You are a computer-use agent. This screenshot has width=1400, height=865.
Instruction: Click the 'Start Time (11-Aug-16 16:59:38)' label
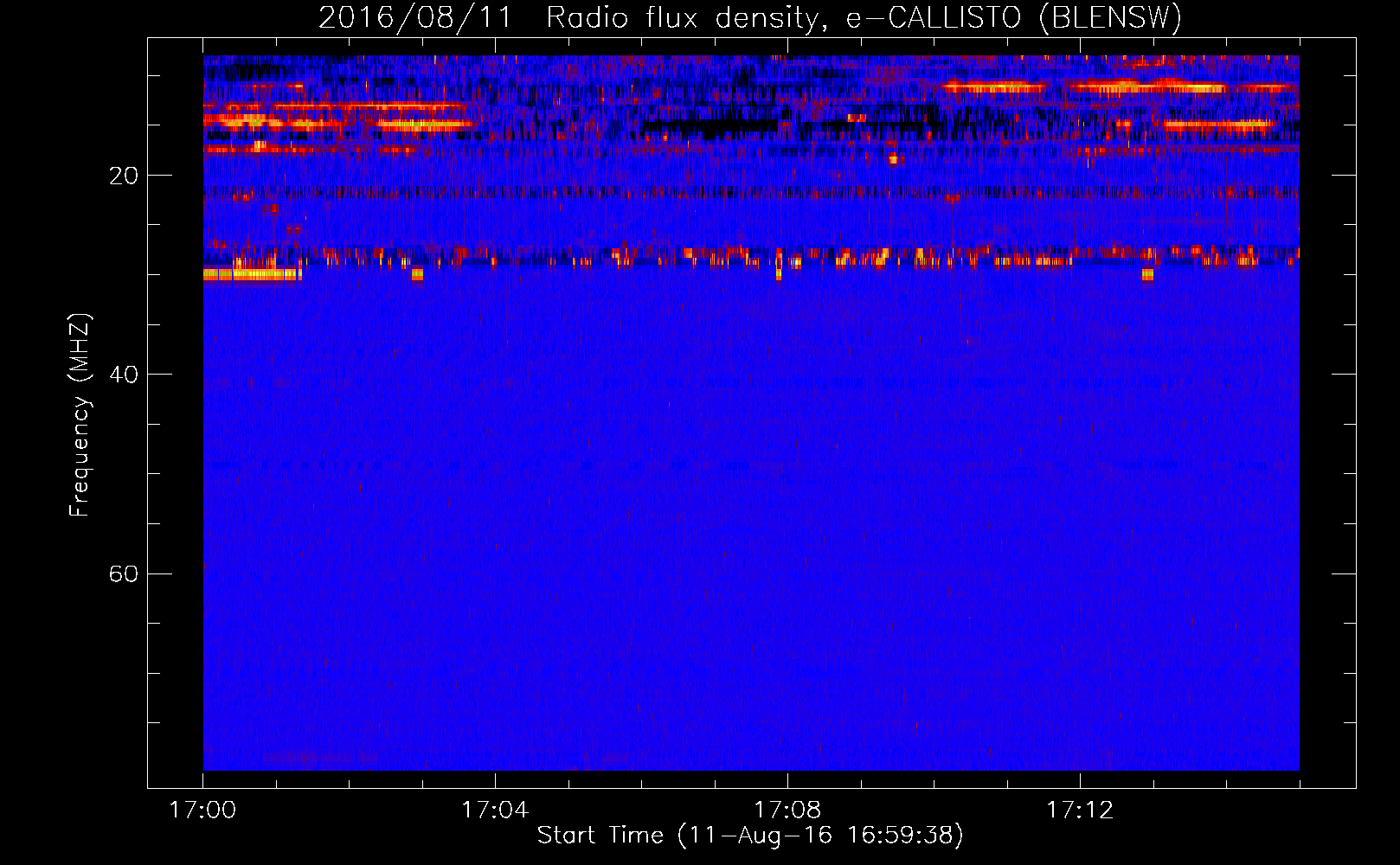[x=750, y=836]
